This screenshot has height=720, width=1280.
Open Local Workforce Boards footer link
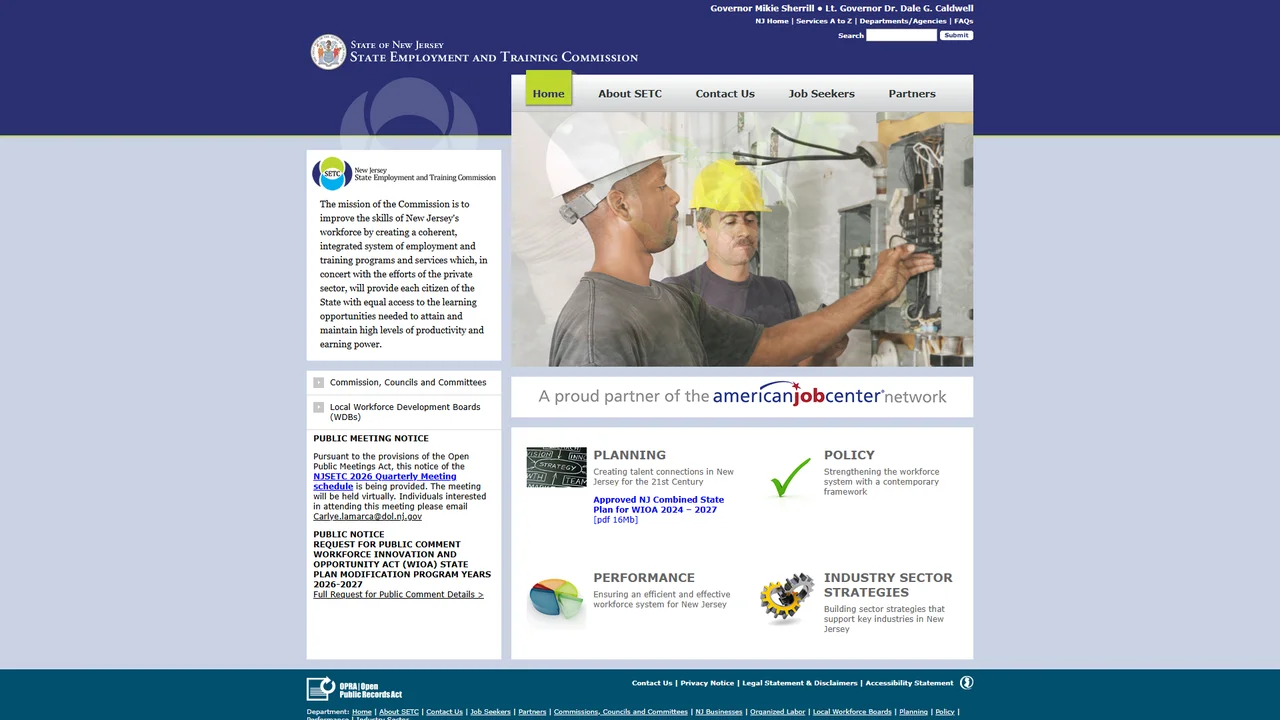[852, 712]
